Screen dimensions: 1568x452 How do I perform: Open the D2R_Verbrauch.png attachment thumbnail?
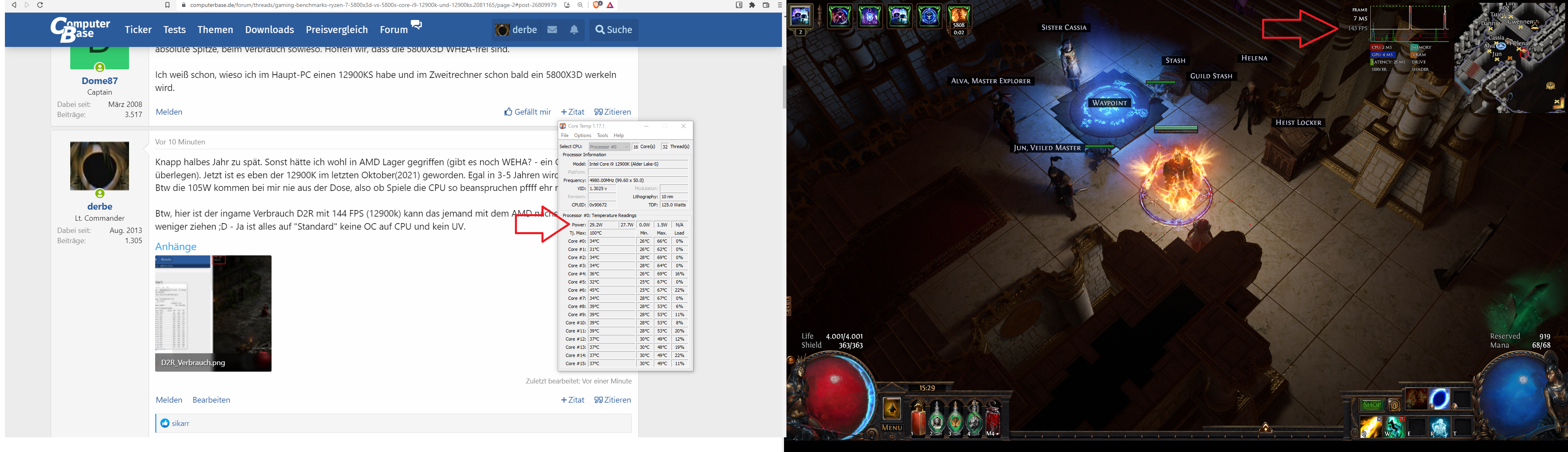tap(213, 313)
